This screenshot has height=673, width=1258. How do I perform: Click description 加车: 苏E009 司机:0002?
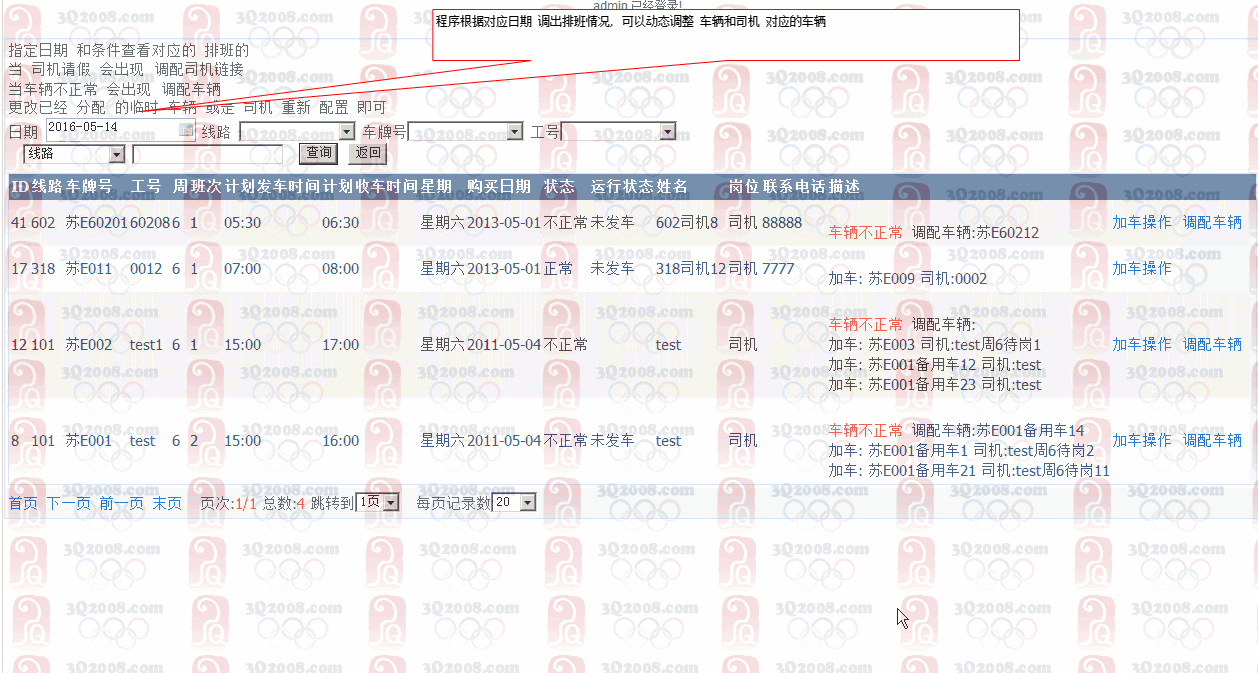908,278
